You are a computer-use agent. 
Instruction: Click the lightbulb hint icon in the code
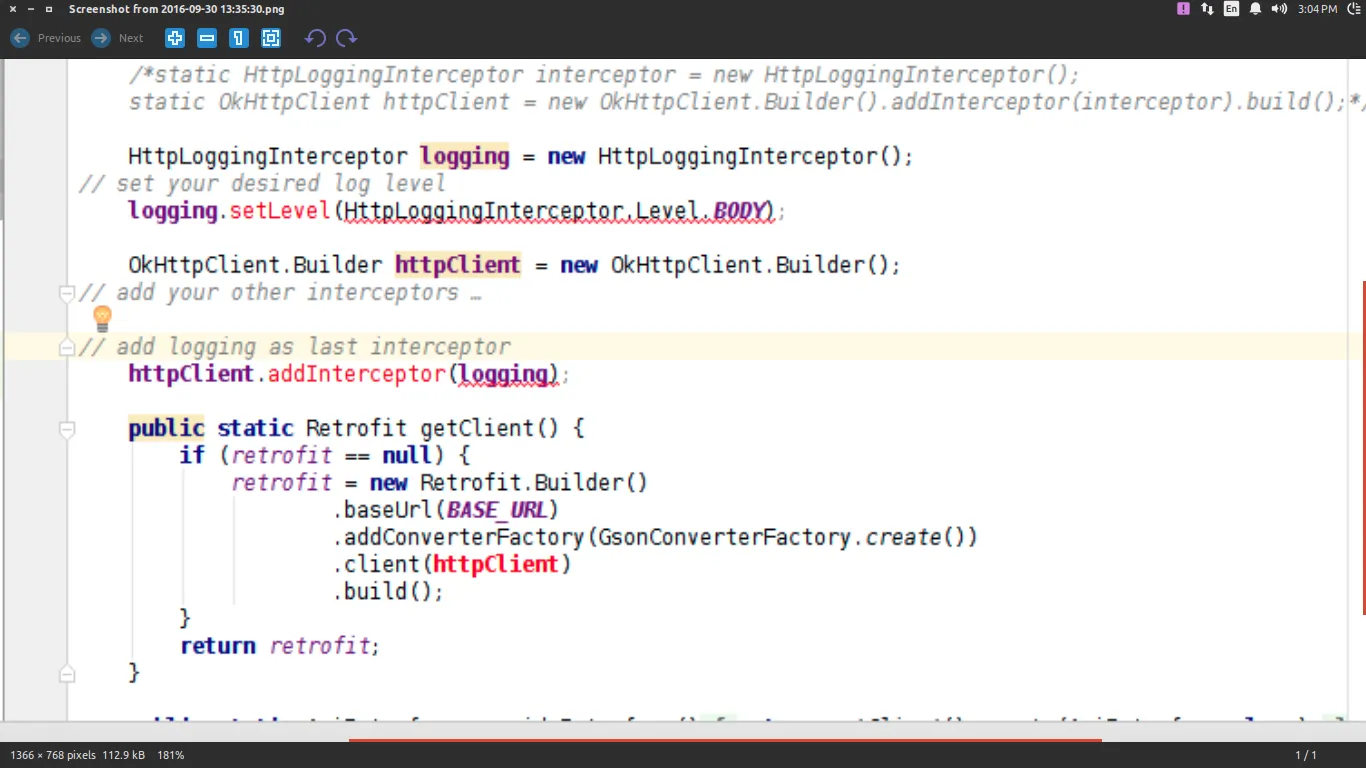102,319
